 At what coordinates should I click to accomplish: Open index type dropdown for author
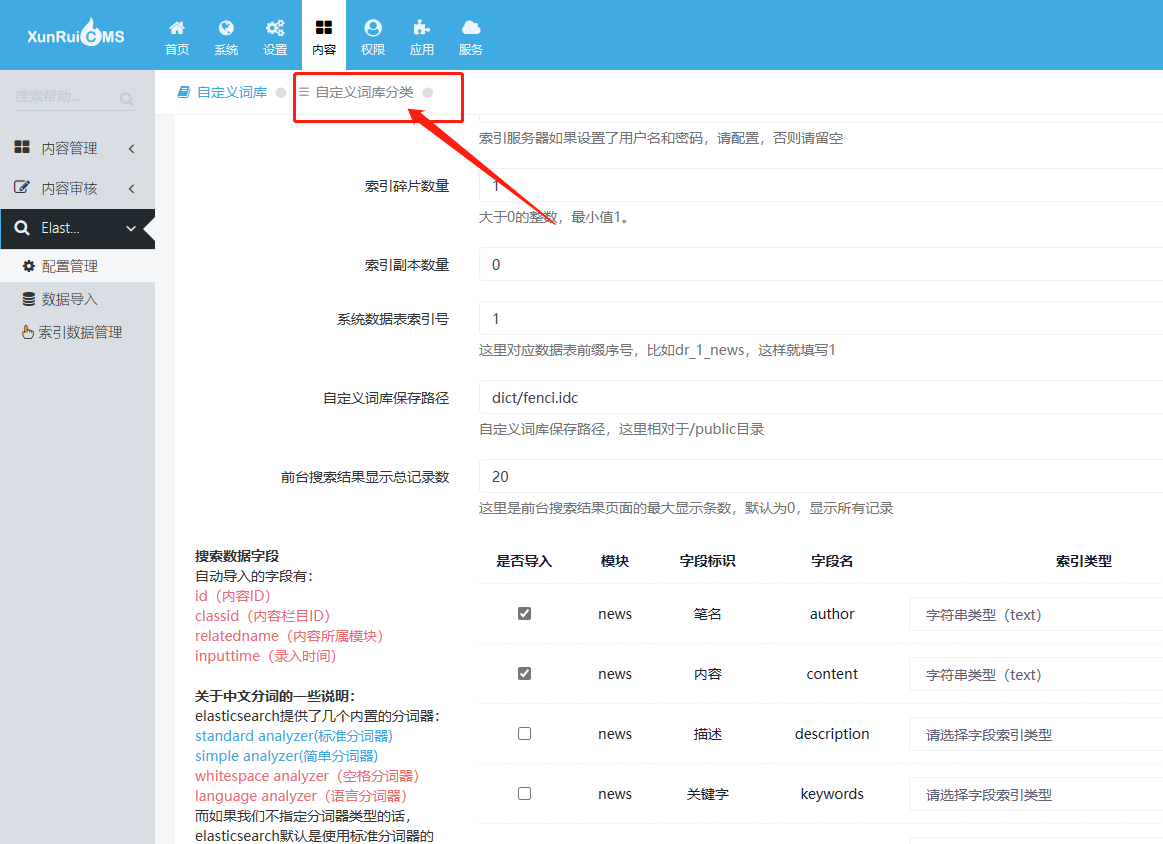coord(1035,614)
